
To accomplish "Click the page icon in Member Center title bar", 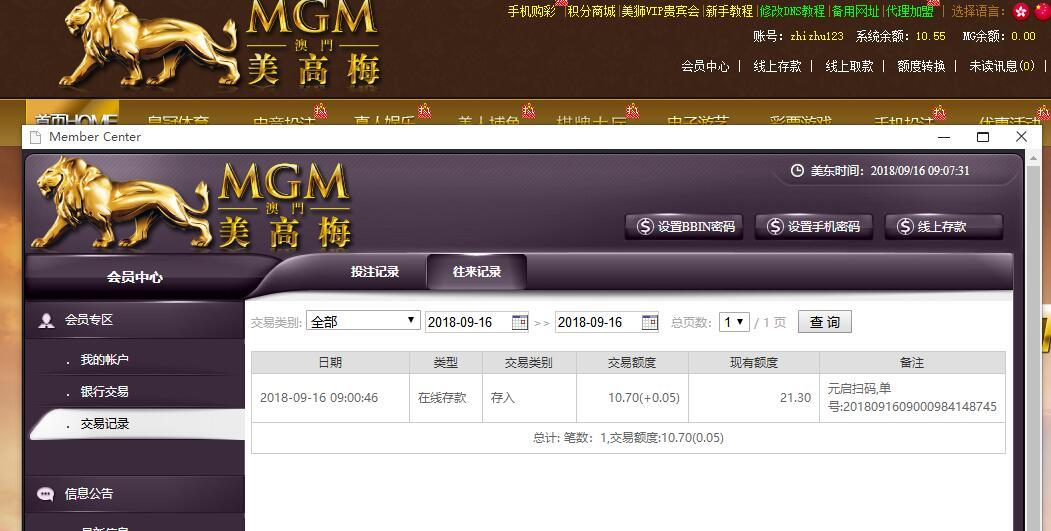I will point(34,137).
